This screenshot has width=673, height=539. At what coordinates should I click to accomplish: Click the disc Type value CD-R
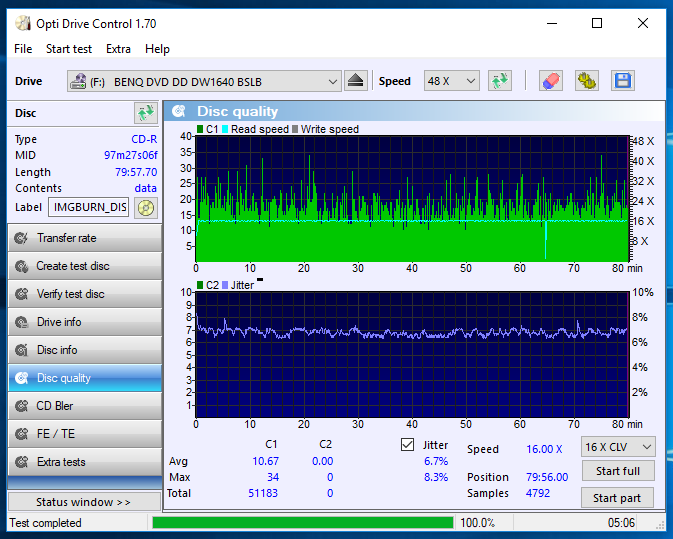tap(144, 139)
